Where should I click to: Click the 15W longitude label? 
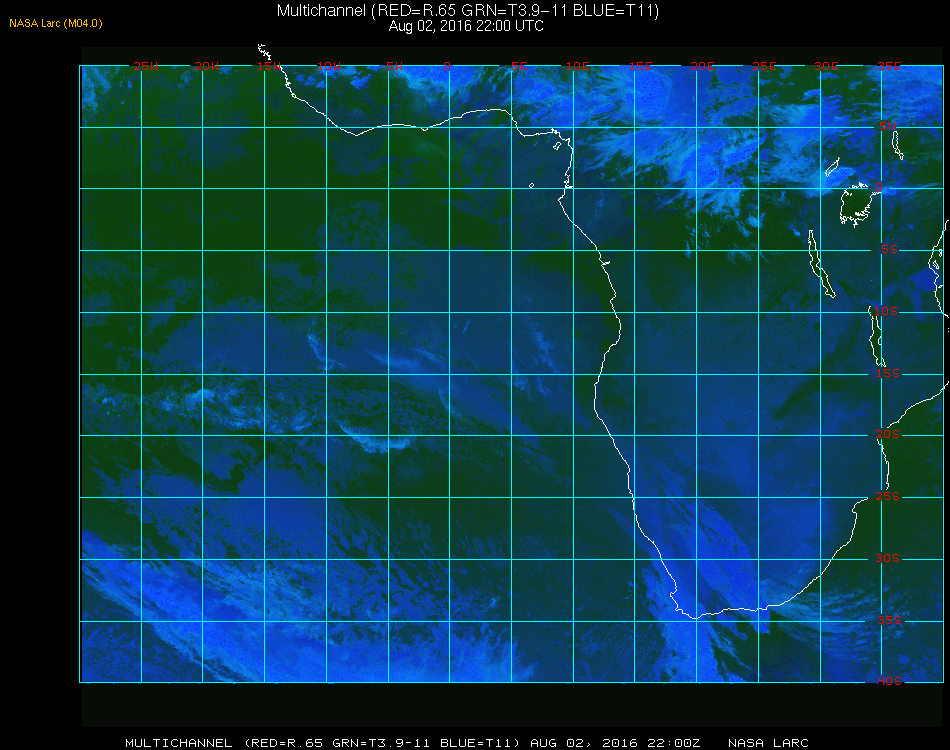point(268,66)
